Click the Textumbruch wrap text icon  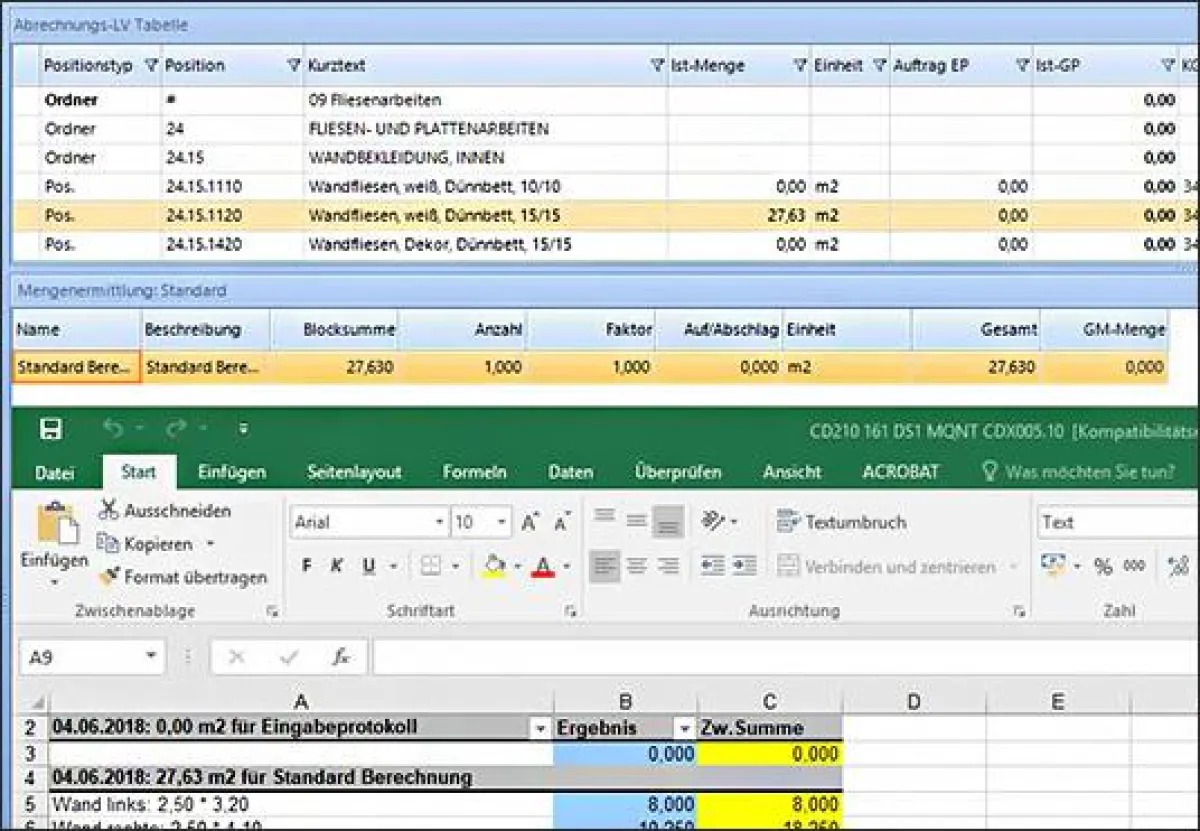tap(789, 521)
